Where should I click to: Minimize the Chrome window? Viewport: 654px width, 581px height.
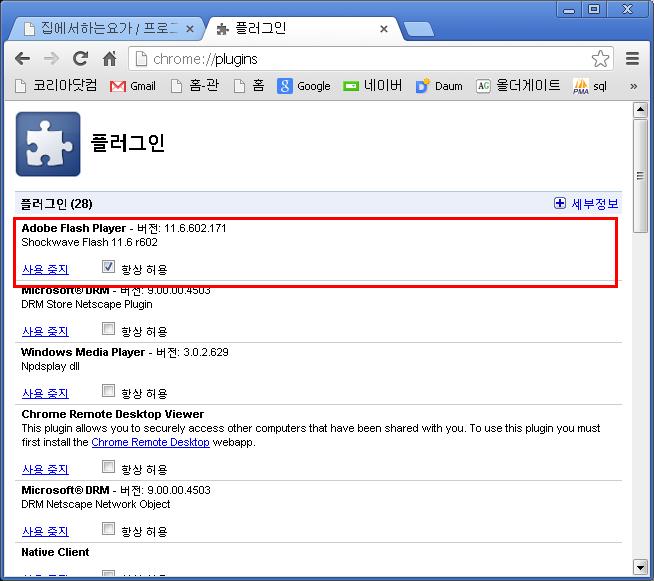coord(569,10)
